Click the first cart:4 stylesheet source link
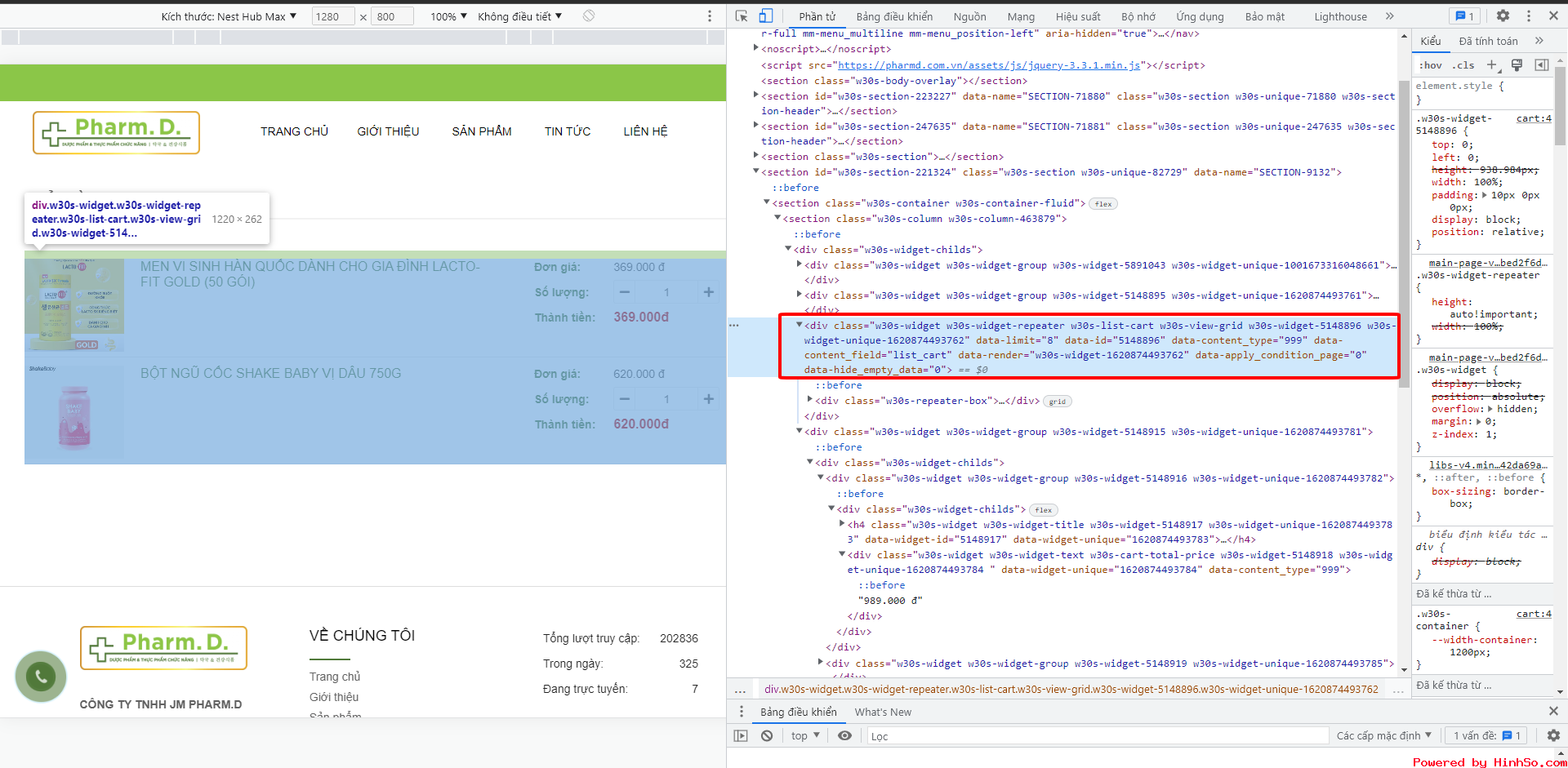Image resolution: width=1568 pixels, height=768 pixels. [x=1534, y=118]
